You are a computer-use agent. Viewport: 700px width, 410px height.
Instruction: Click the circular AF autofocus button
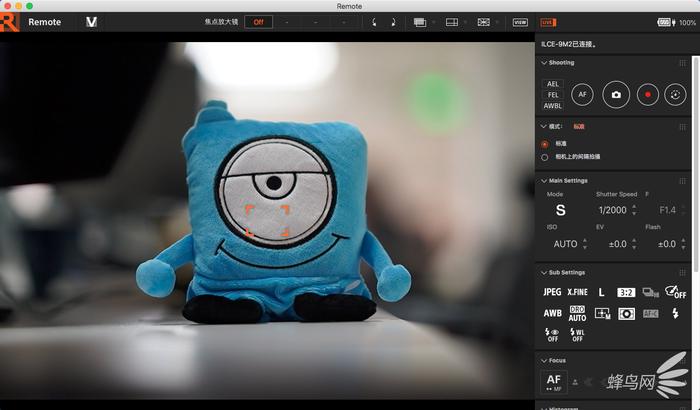coord(582,95)
